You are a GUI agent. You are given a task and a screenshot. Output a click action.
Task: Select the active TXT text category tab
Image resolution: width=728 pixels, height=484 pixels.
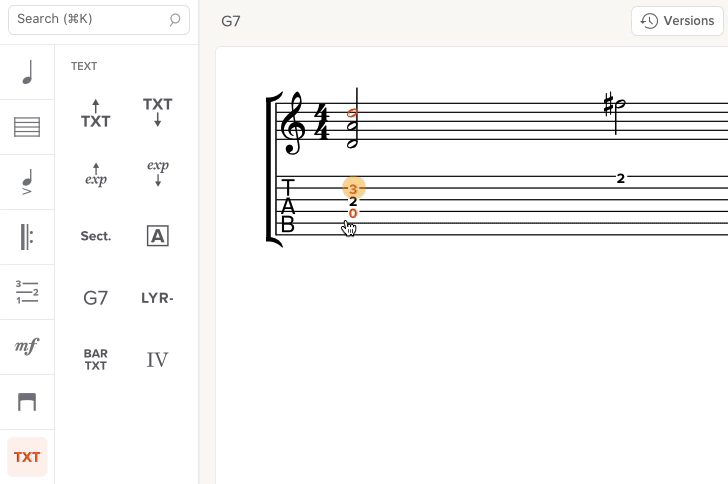27,457
